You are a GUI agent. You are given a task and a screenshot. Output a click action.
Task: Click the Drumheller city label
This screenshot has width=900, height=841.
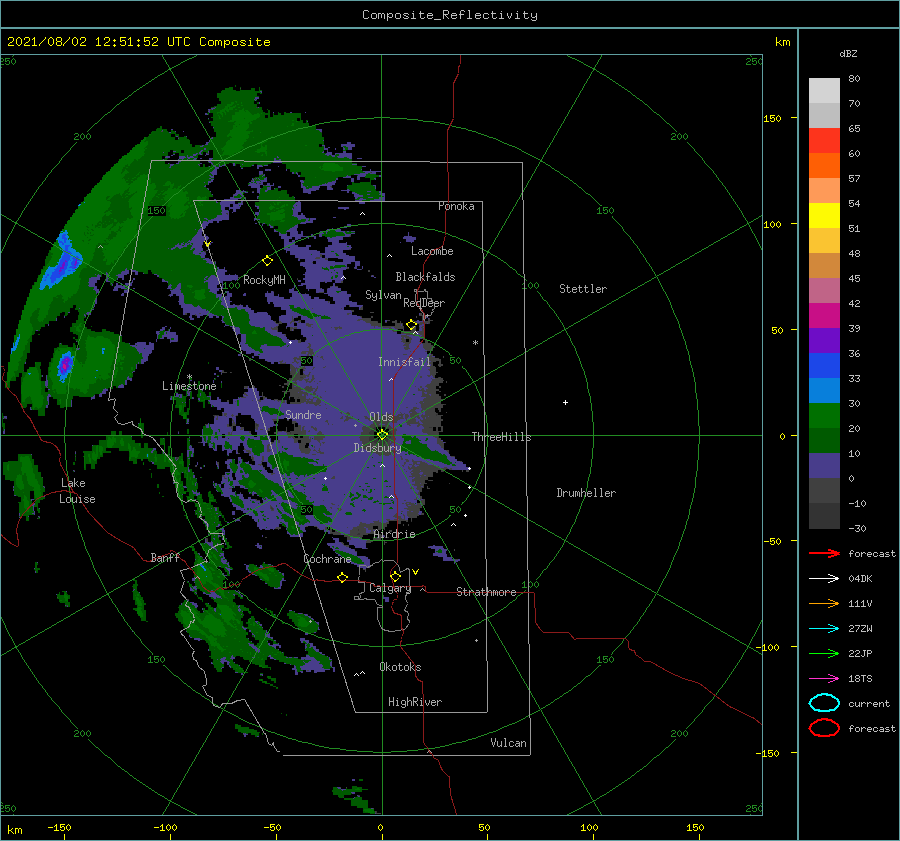coord(585,493)
